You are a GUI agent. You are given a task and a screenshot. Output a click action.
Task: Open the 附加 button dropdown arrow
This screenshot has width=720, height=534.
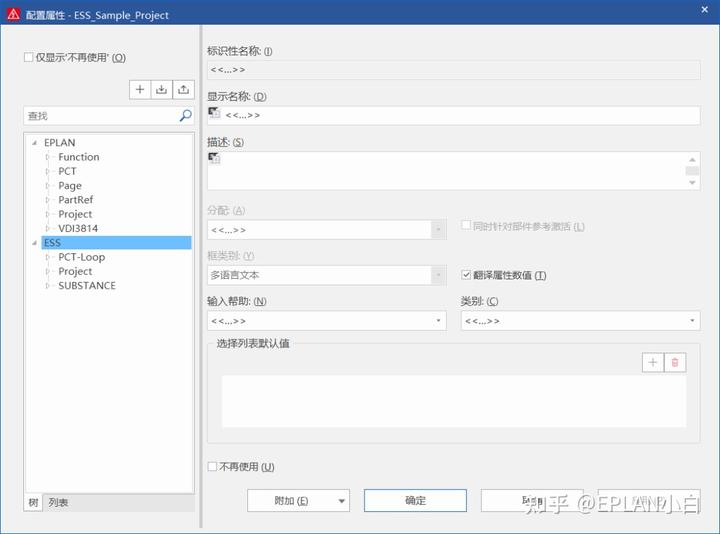tap(341, 501)
